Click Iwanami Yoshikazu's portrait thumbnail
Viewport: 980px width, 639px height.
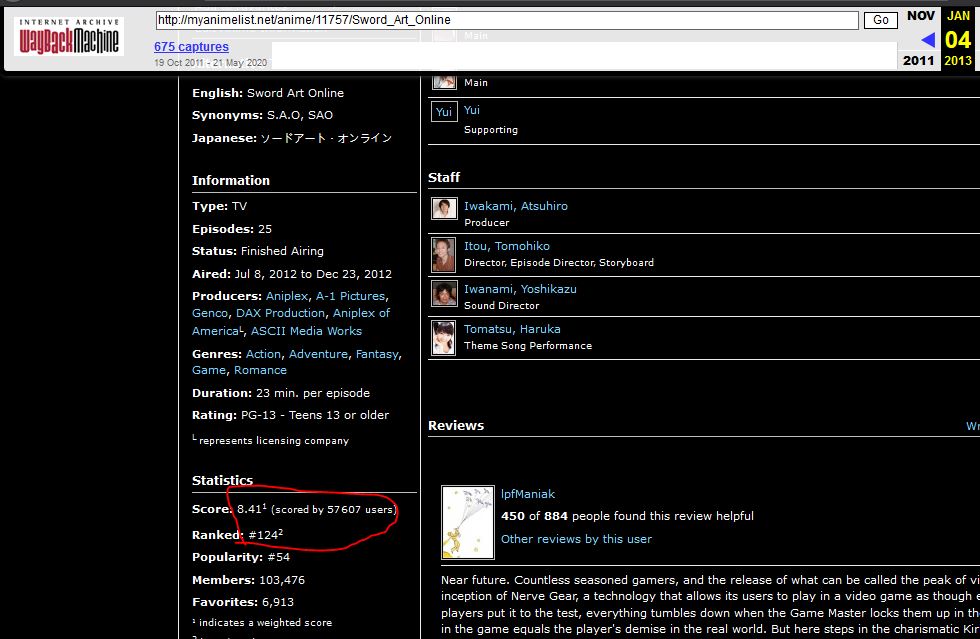coord(444,293)
